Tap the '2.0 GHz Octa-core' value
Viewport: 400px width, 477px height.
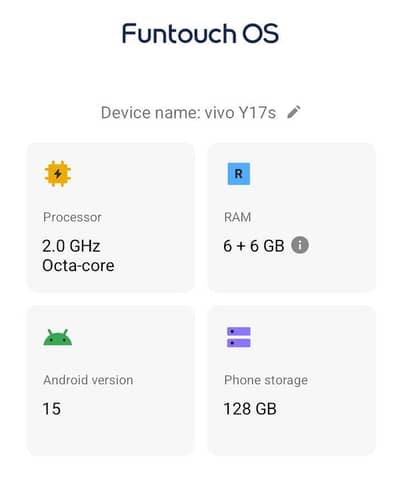point(78,256)
